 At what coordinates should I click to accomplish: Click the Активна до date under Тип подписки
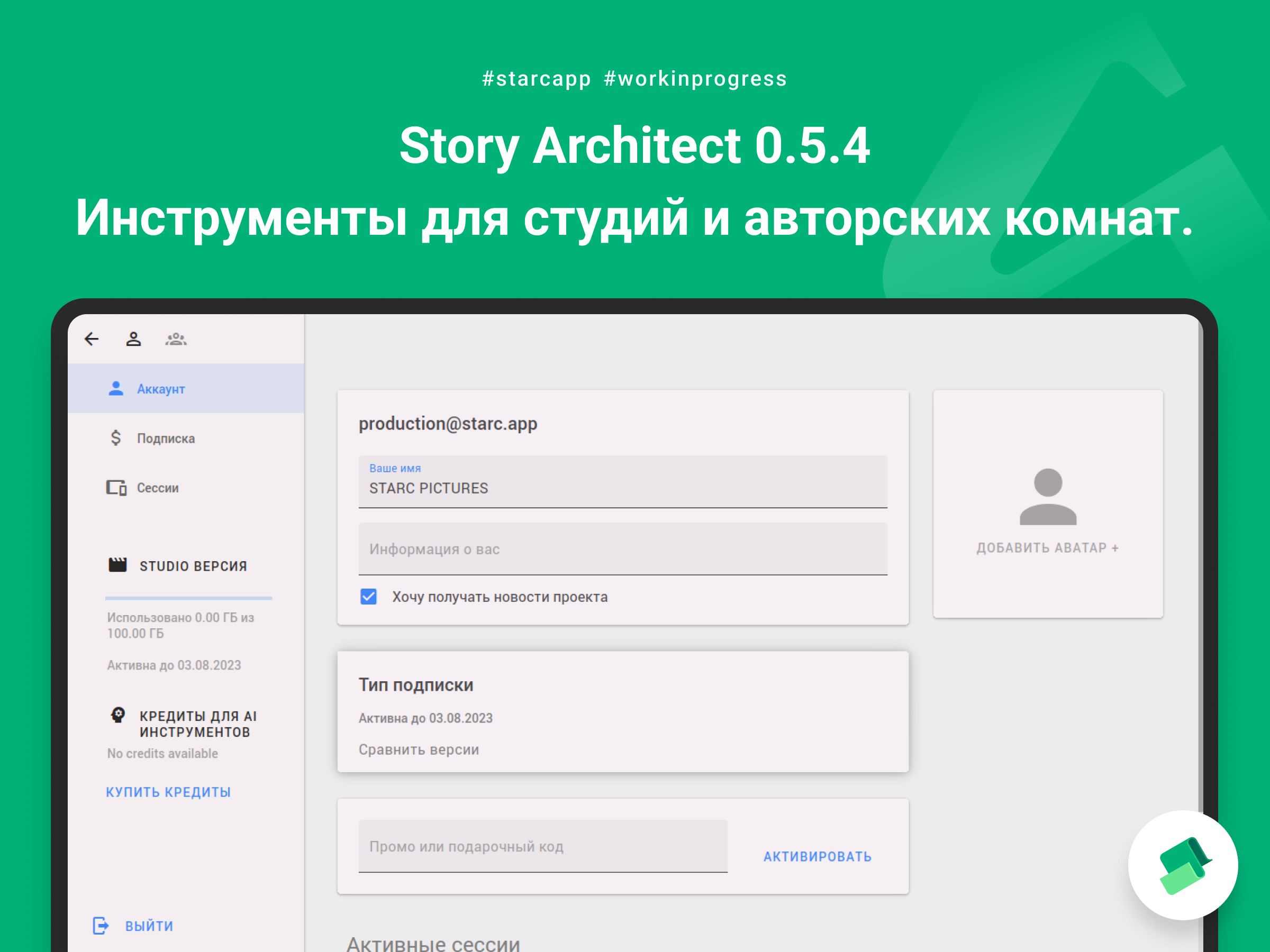(426, 718)
